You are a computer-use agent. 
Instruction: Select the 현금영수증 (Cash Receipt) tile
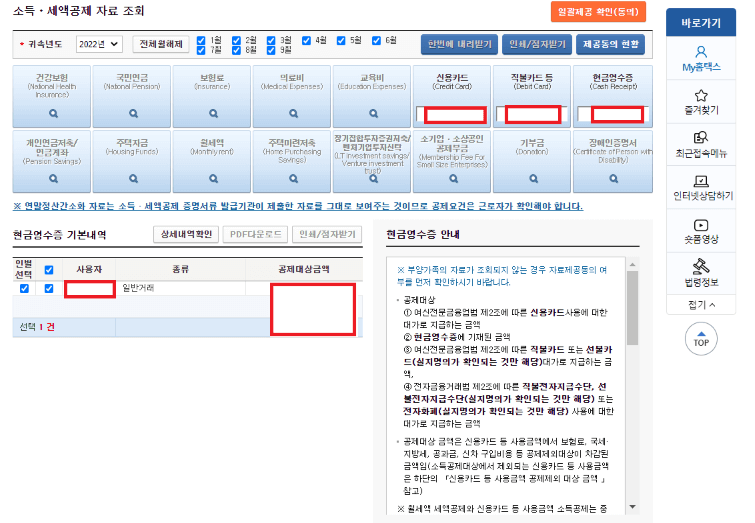612,96
